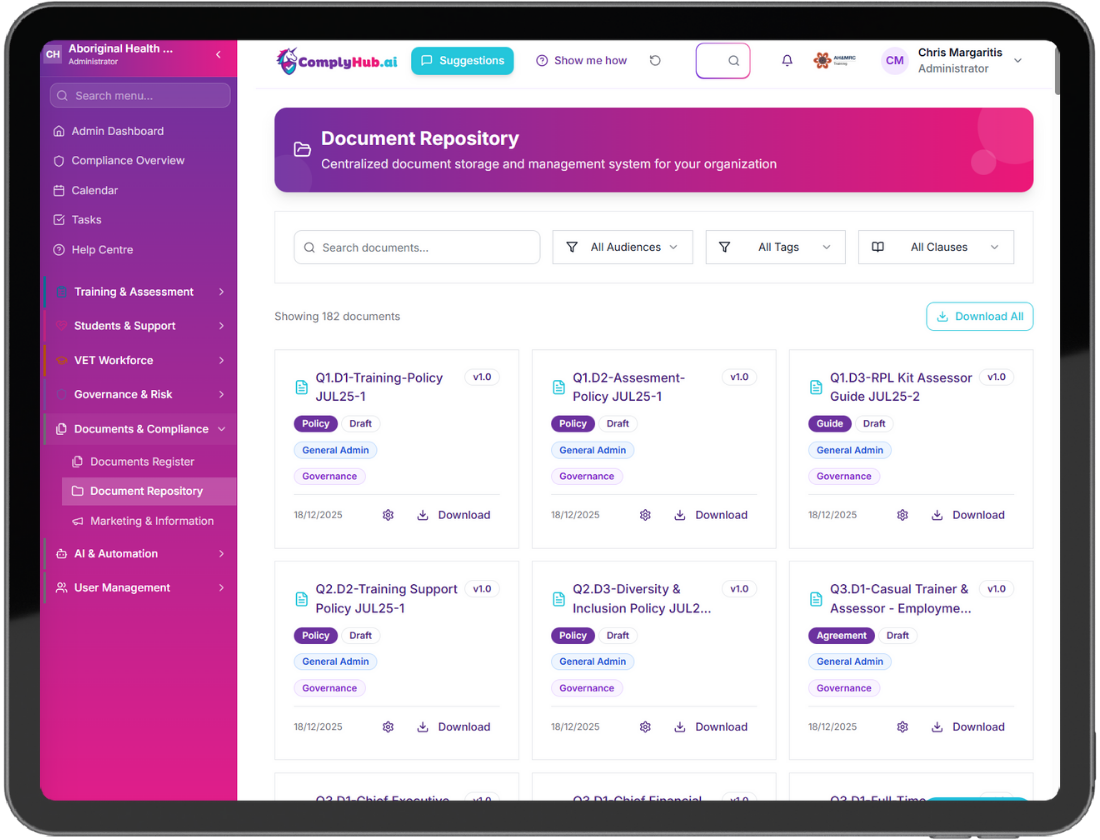The image size is (1100, 840).
Task: Click document icon of Q3.D1-Casual Trainer card
Action: pyautogui.click(x=816, y=599)
